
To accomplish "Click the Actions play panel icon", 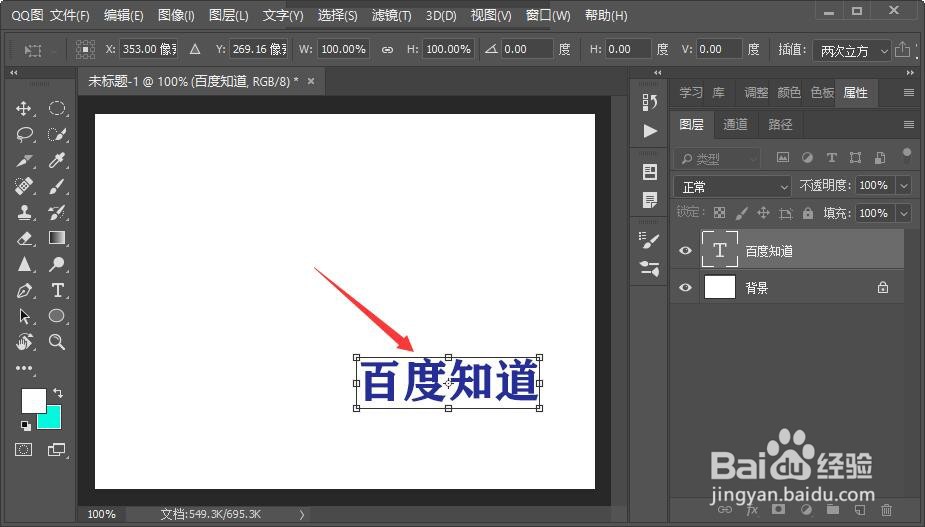I will [x=650, y=130].
